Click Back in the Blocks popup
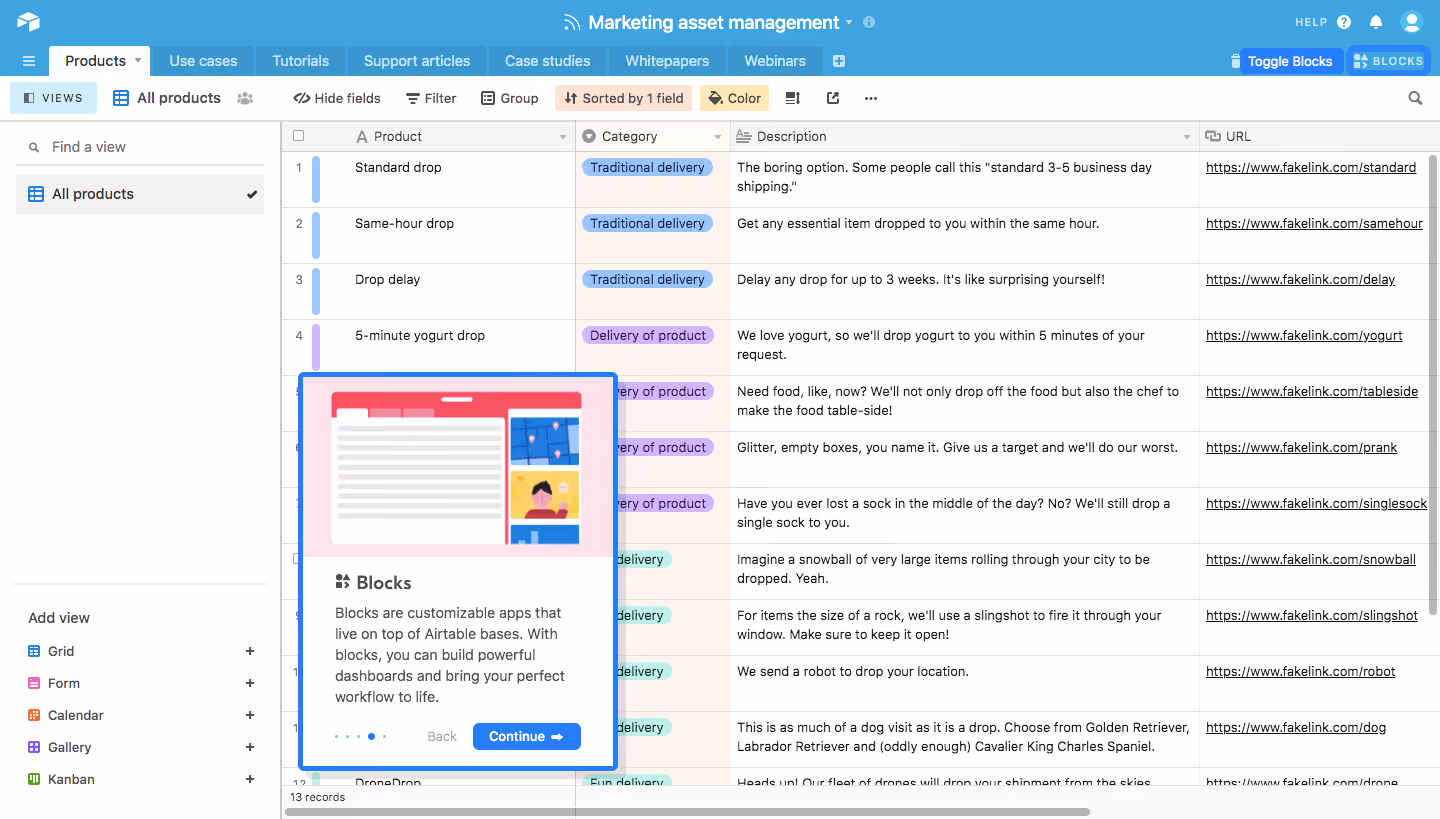1440x819 pixels. coord(442,736)
